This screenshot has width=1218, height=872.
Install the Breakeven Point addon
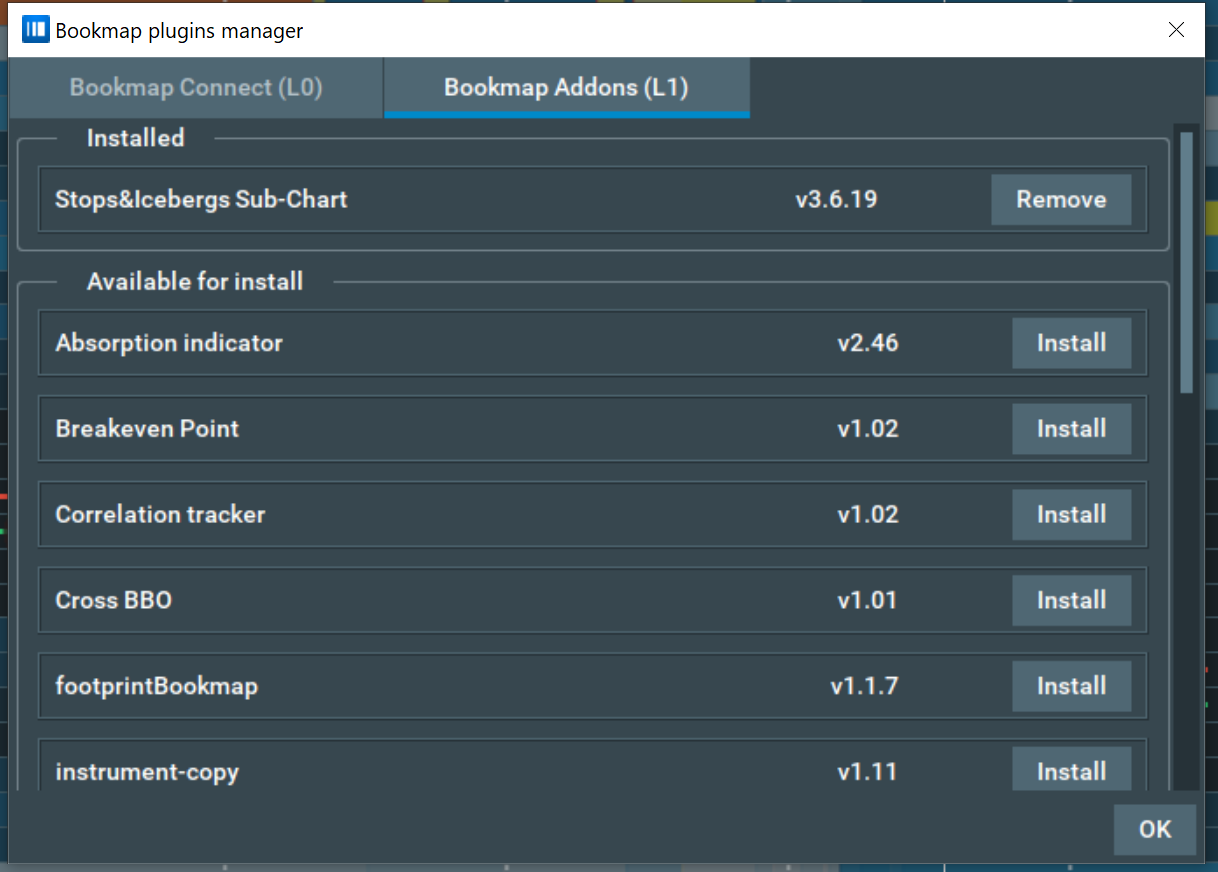1071,429
